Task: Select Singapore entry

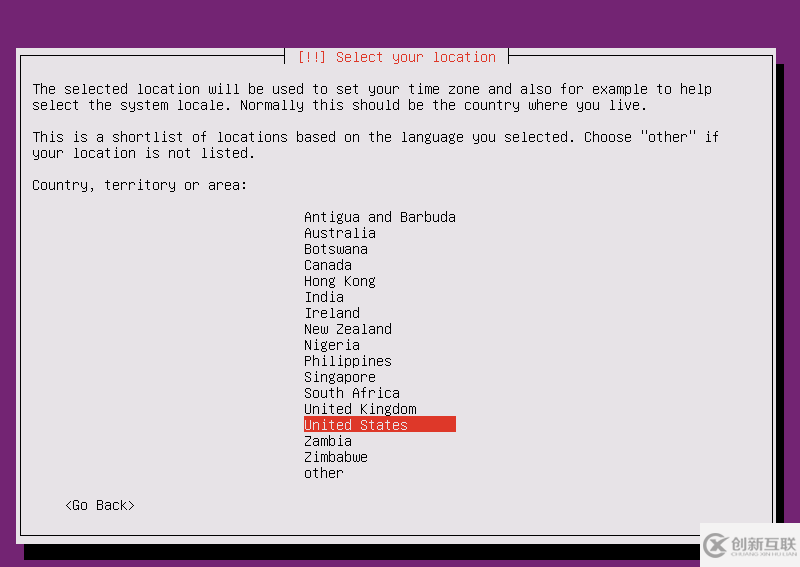Action: point(340,377)
